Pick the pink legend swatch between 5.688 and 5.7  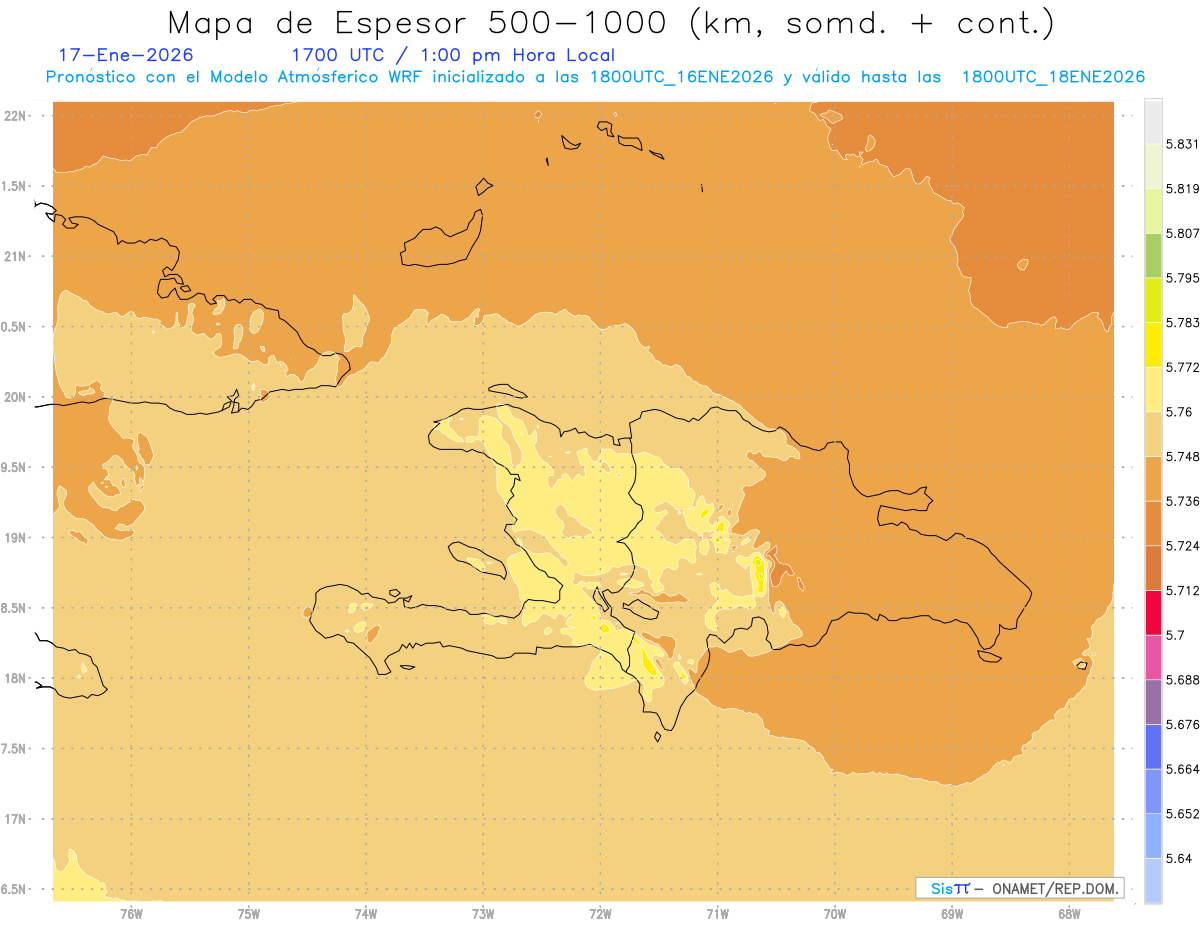click(1153, 657)
